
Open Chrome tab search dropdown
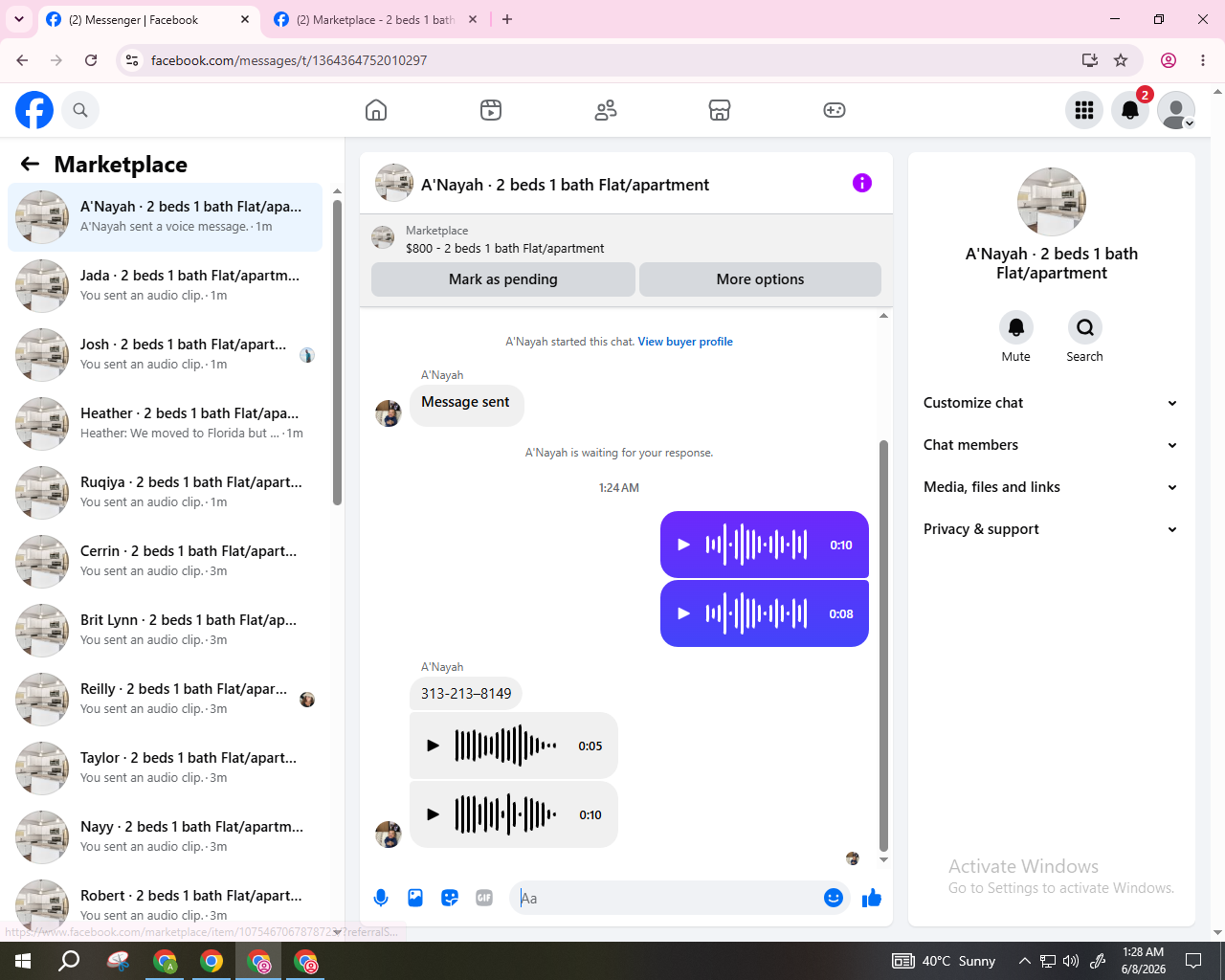click(19, 19)
